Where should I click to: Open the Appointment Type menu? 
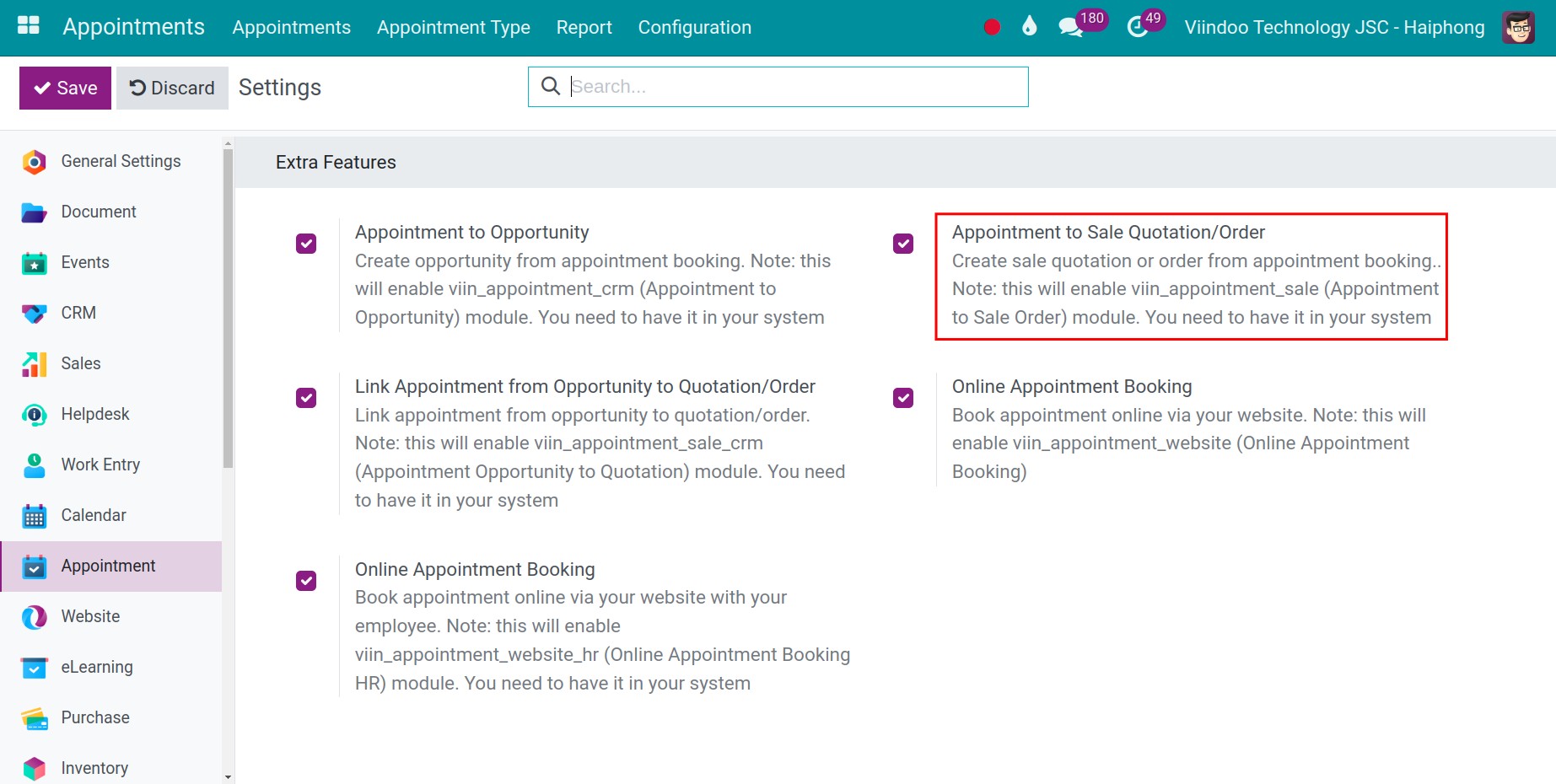tap(453, 27)
